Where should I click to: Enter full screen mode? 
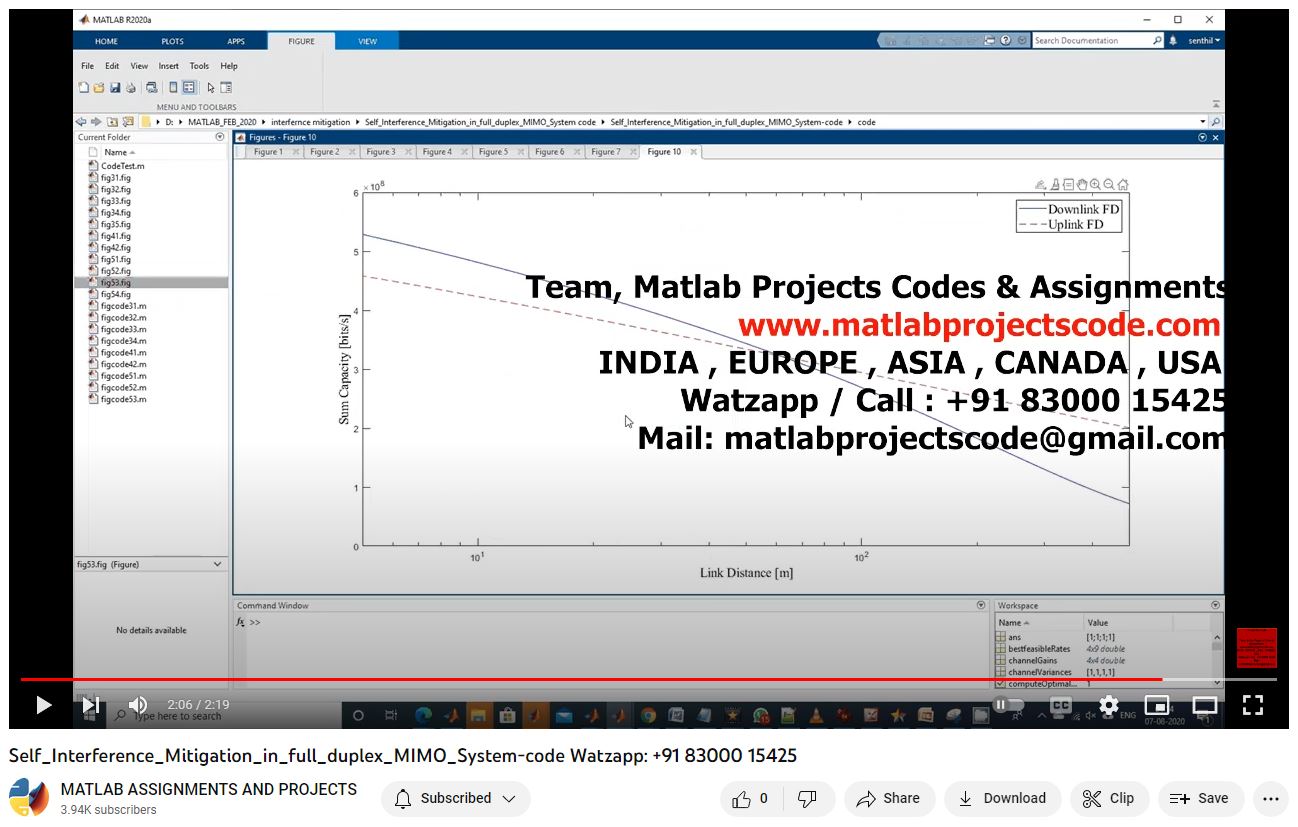(1252, 705)
